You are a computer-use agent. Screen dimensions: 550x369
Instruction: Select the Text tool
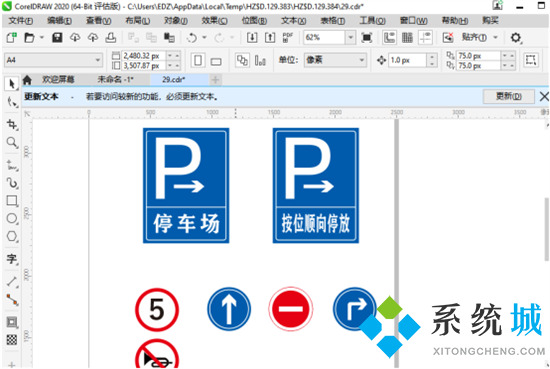coord(12,259)
